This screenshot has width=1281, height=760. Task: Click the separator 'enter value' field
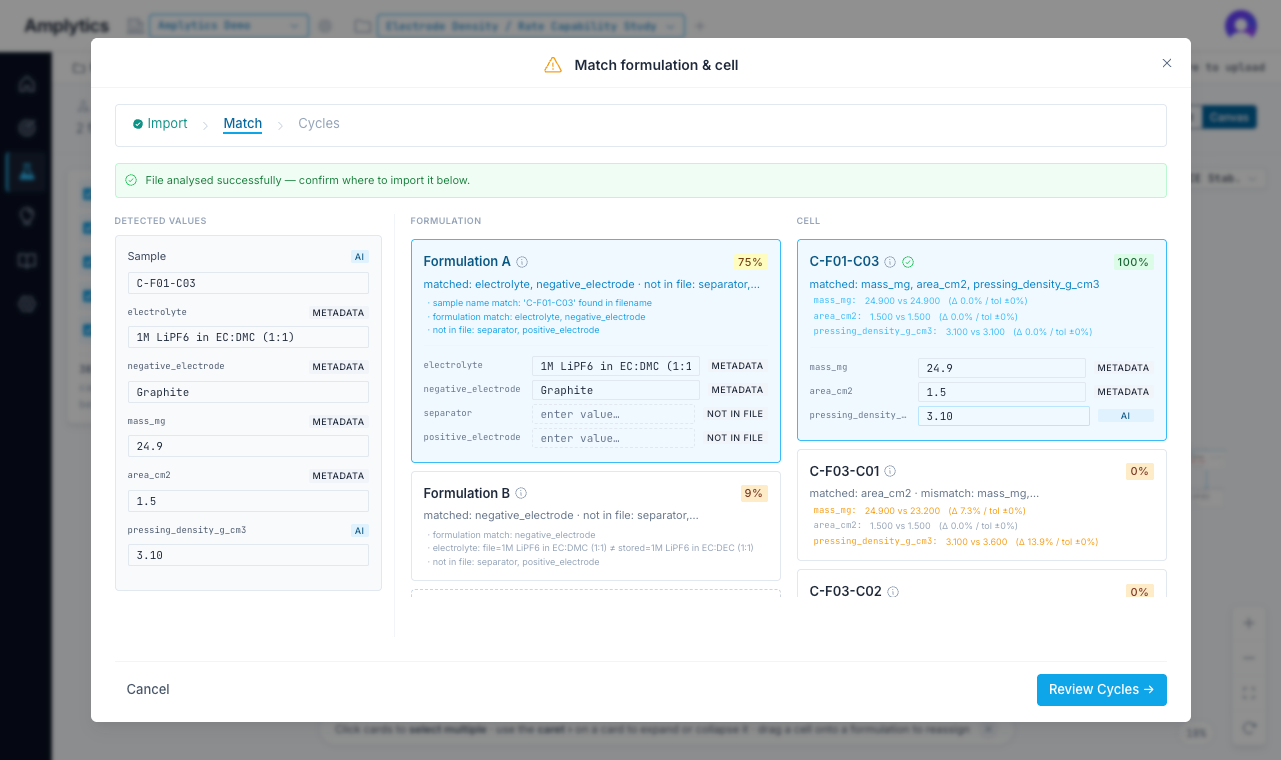click(x=613, y=414)
